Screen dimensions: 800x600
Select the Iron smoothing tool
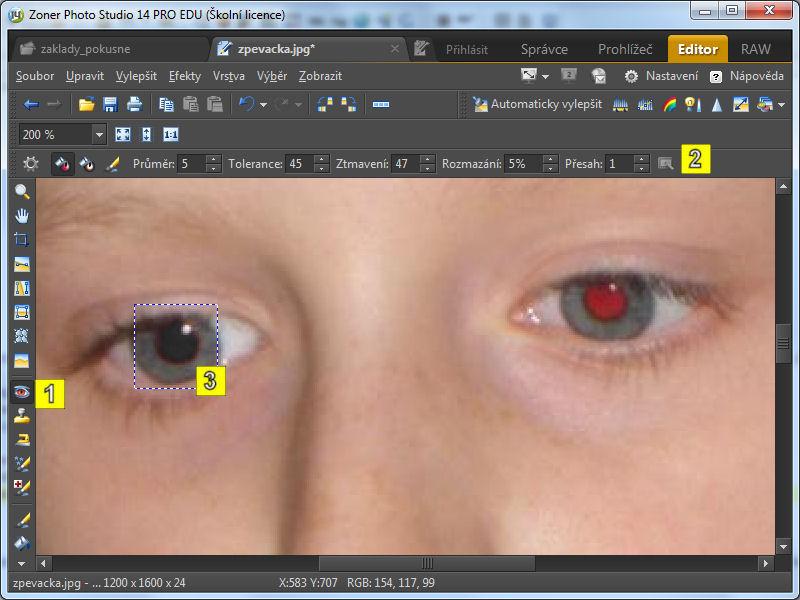22,439
